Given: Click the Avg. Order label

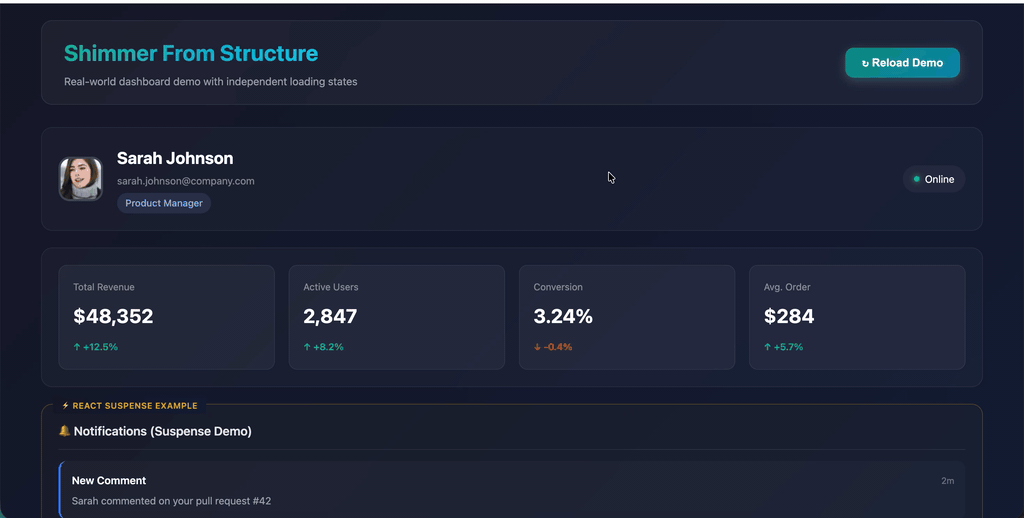Looking at the screenshot, I should 787,287.
